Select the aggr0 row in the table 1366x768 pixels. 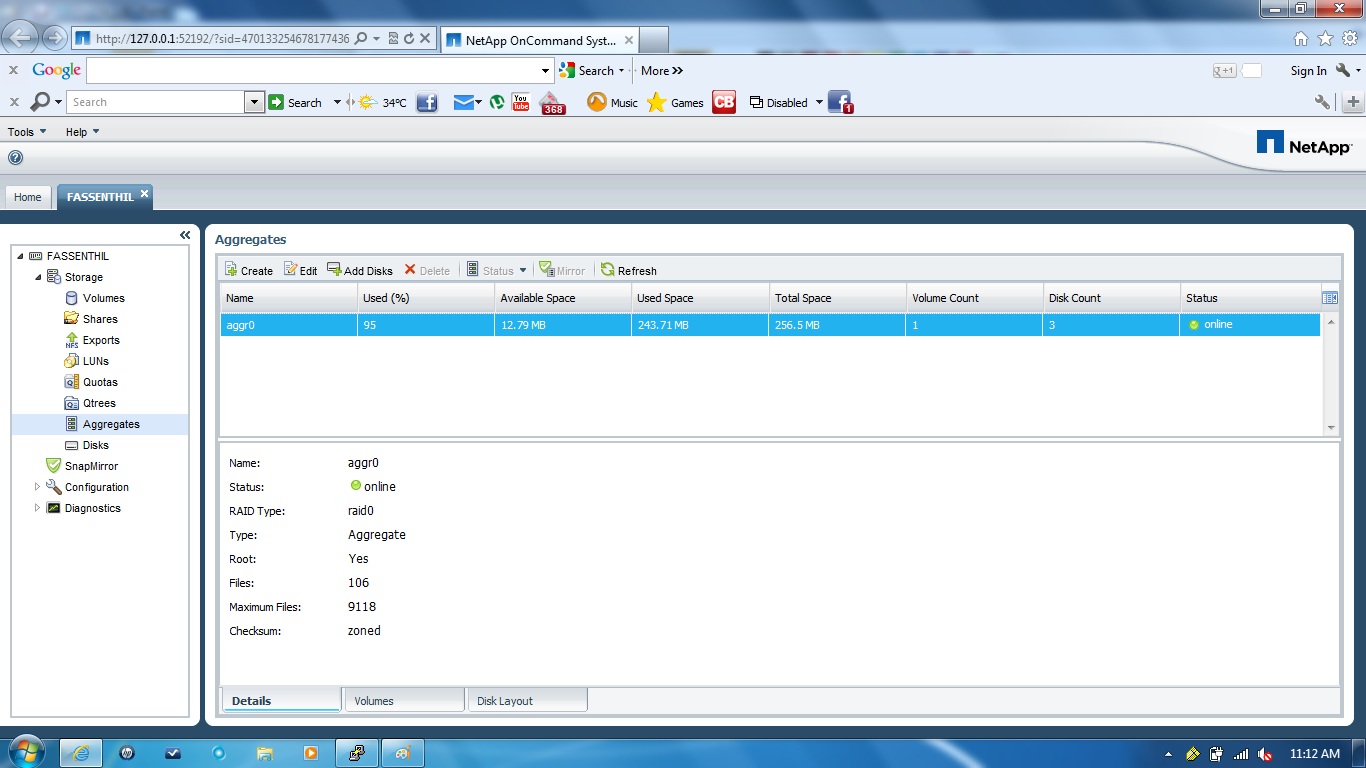pos(288,323)
